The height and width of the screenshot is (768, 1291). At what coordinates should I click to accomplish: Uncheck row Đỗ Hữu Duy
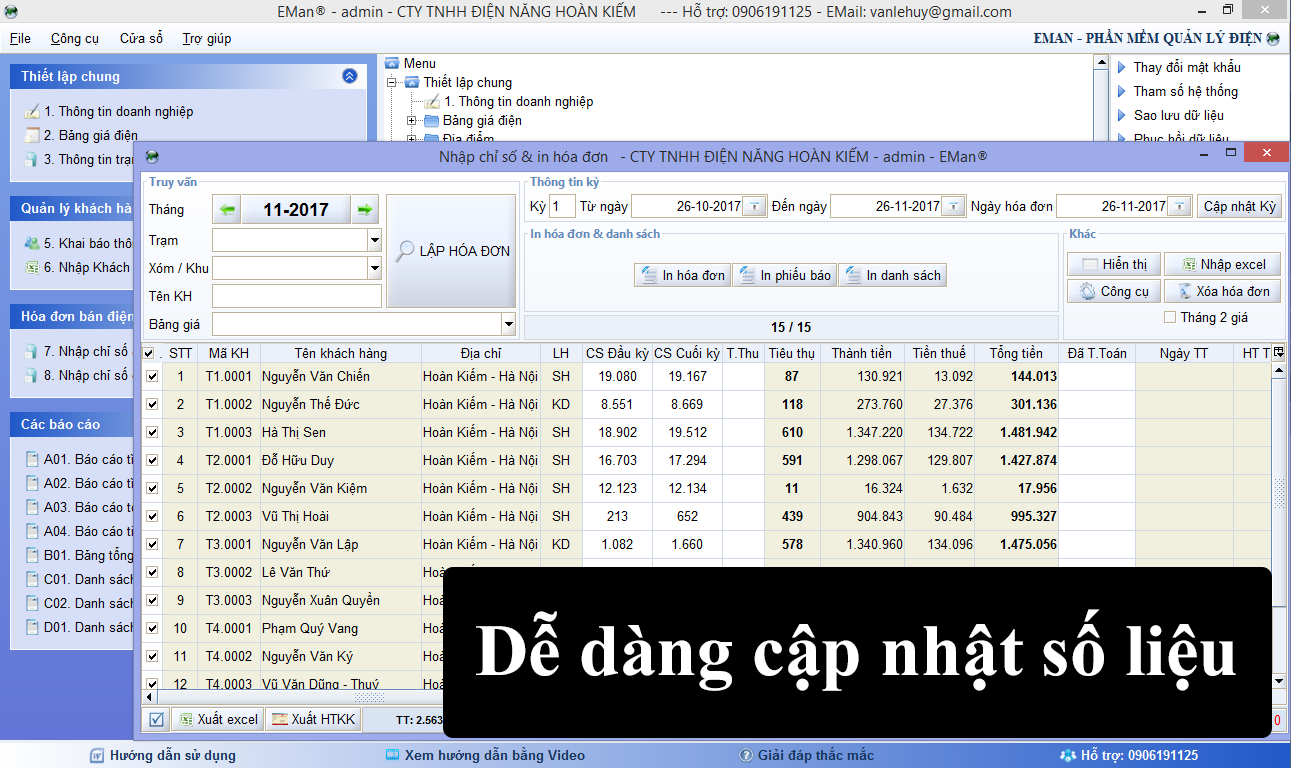click(x=152, y=461)
